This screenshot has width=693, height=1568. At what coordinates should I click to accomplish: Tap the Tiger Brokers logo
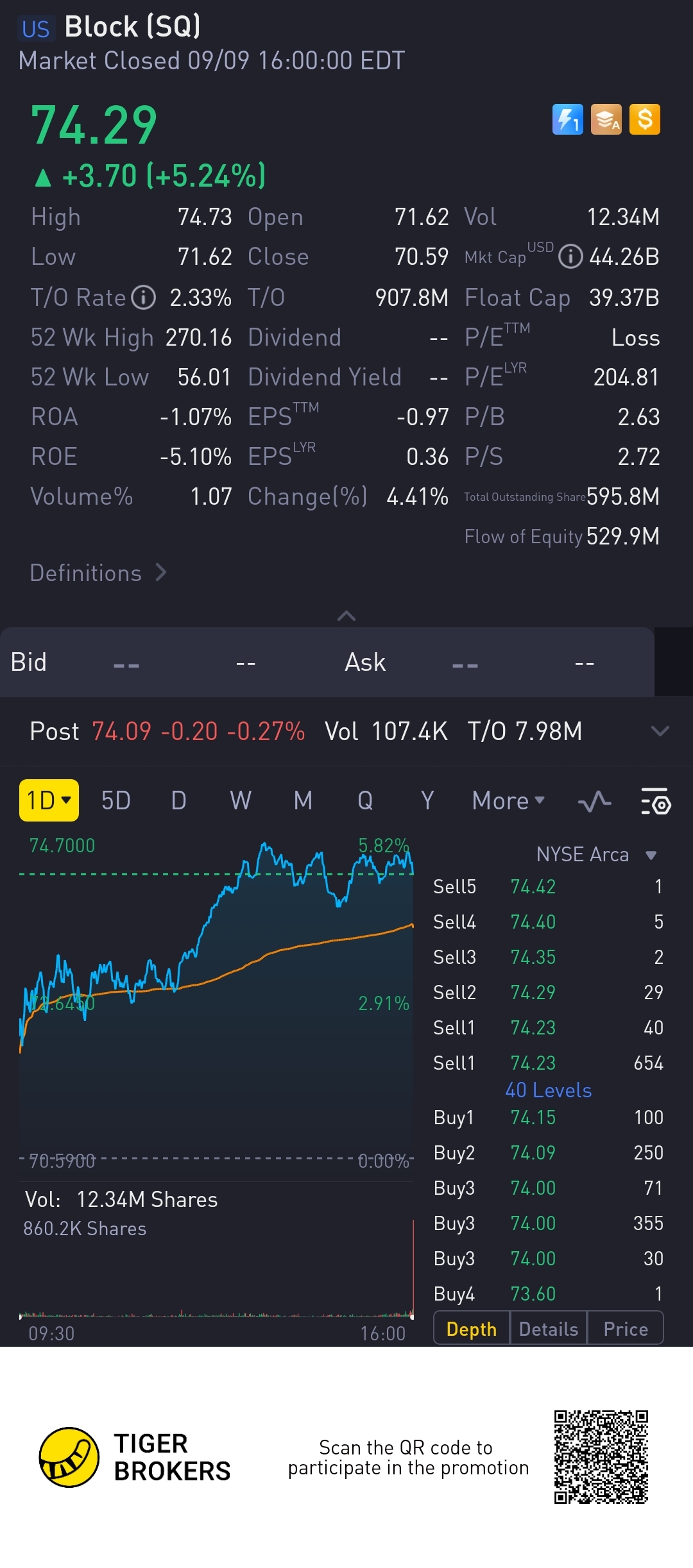click(69, 1457)
